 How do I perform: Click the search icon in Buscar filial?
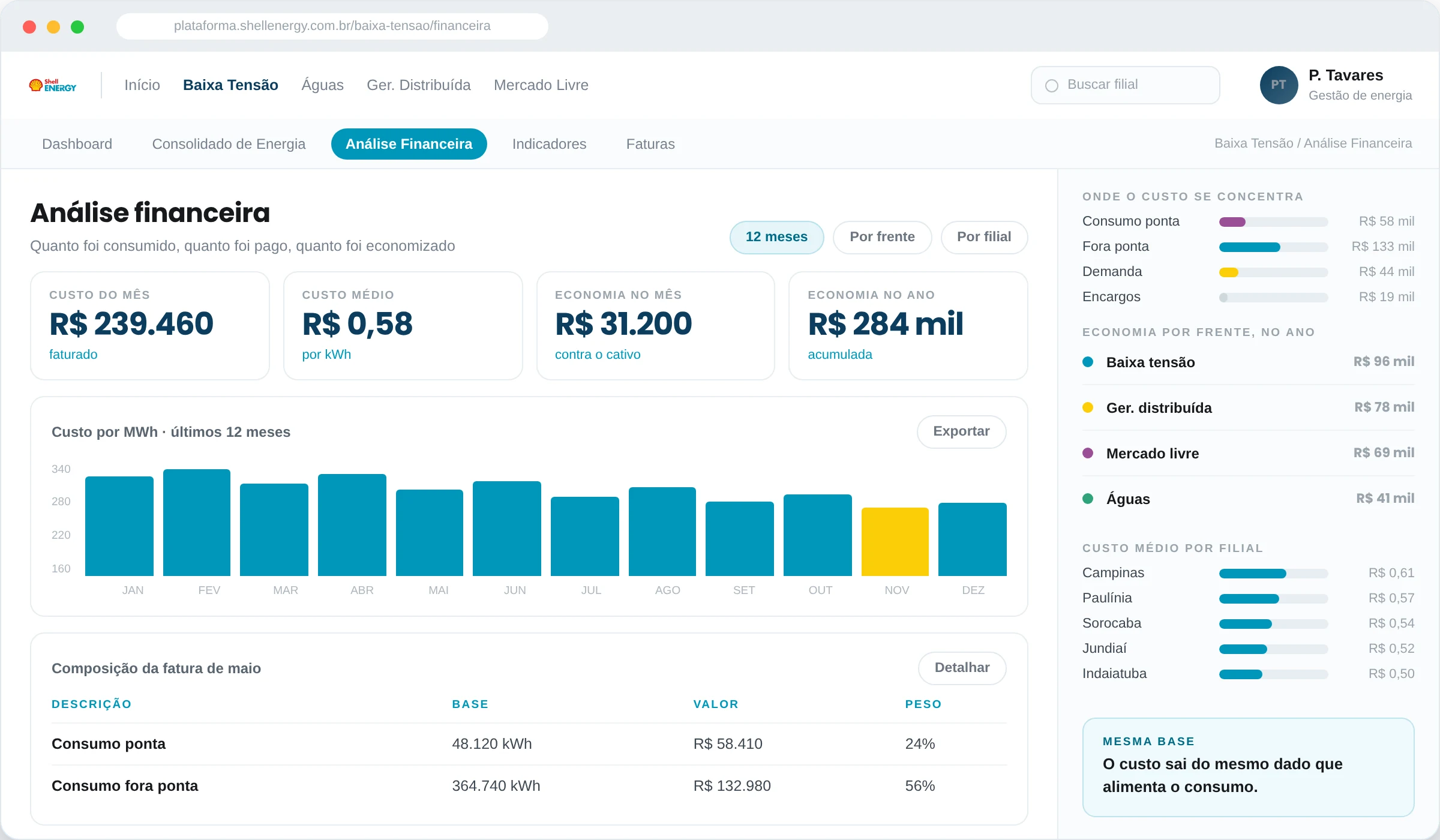coord(1051,85)
